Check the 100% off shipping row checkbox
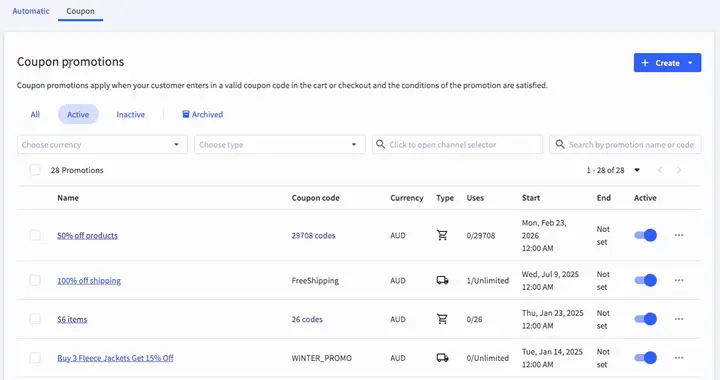Image resolution: width=720 pixels, height=380 pixels. 35,280
